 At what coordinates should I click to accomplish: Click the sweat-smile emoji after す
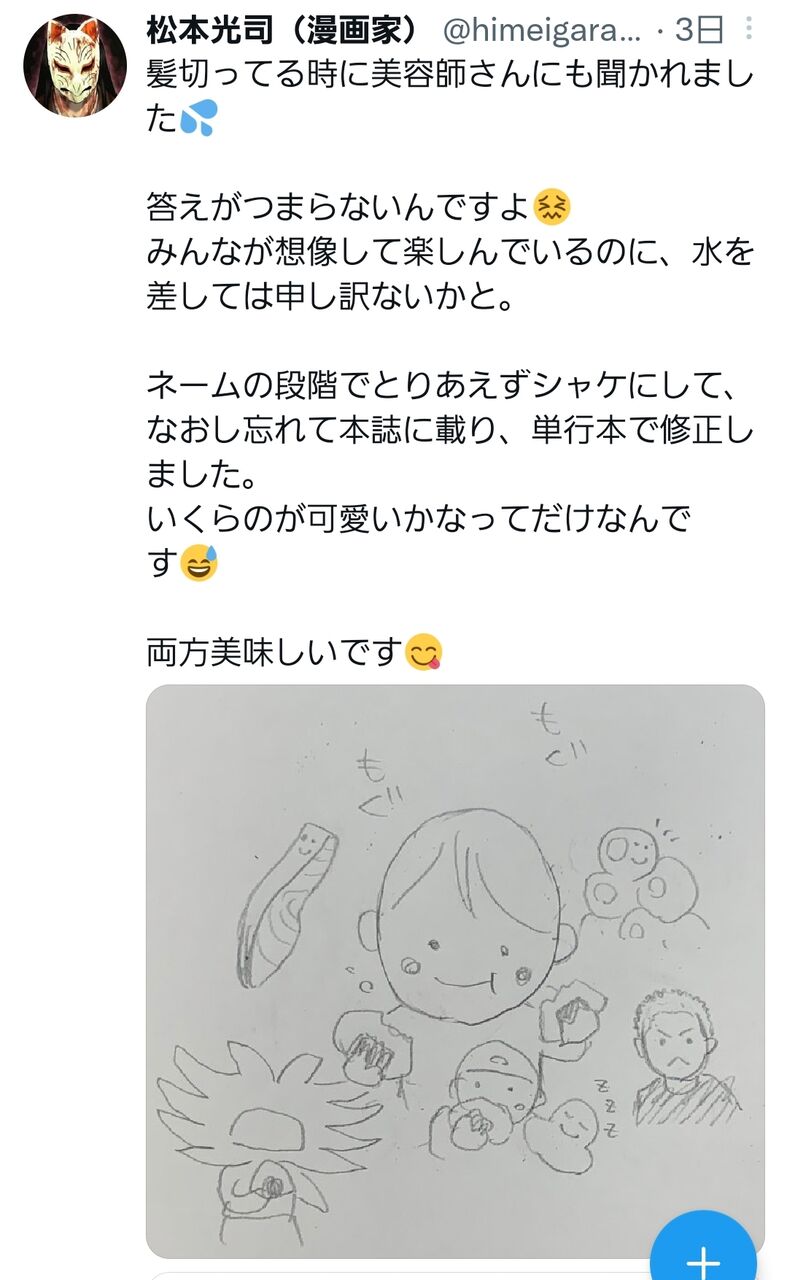pos(199,565)
